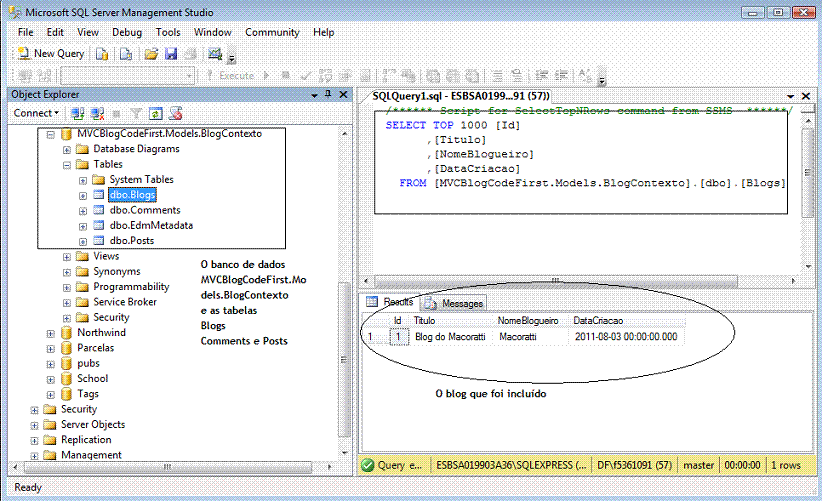
Task: Toggle the Object Explorer auto-hide pin
Action: [328, 94]
